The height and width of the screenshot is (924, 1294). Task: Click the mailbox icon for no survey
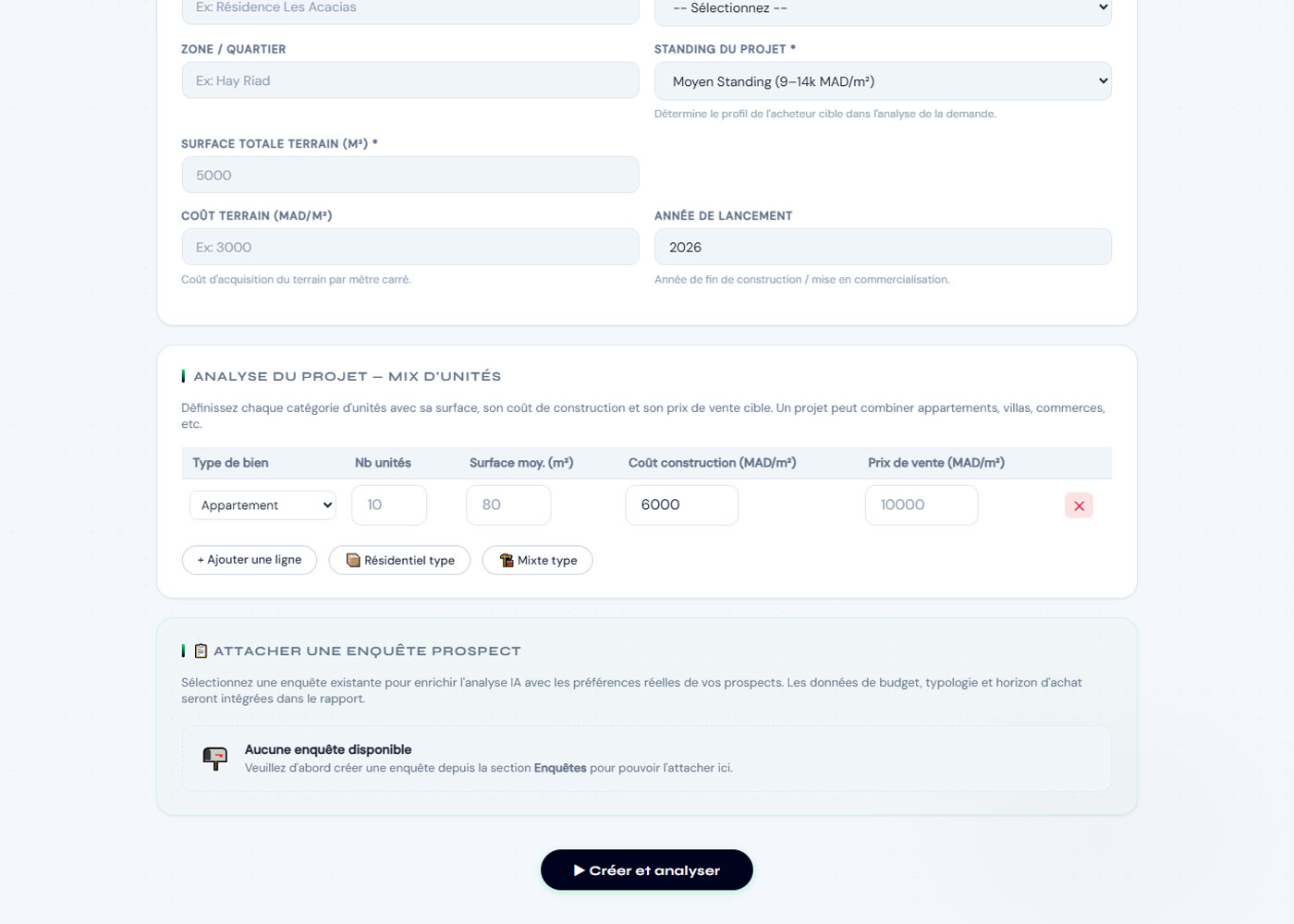click(x=214, y=759)
